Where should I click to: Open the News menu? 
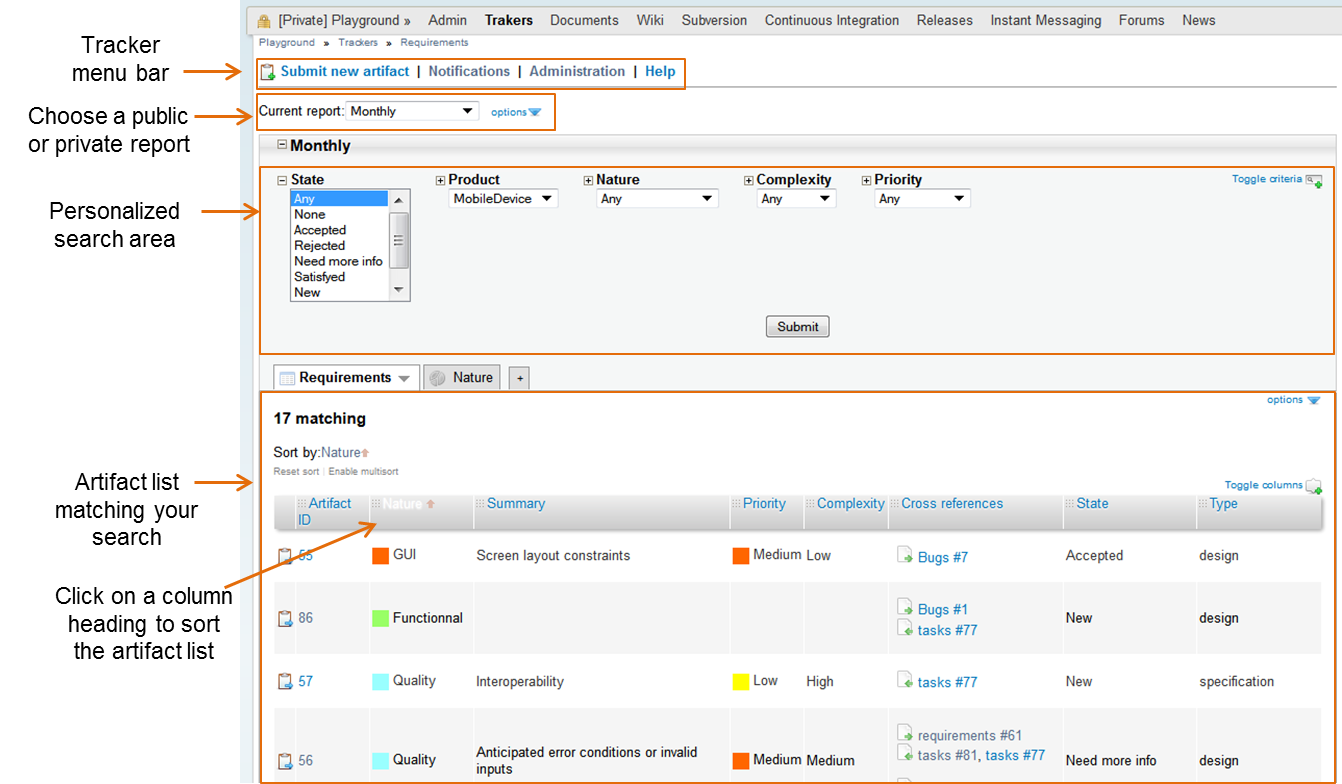click(x=1199, y=20)
